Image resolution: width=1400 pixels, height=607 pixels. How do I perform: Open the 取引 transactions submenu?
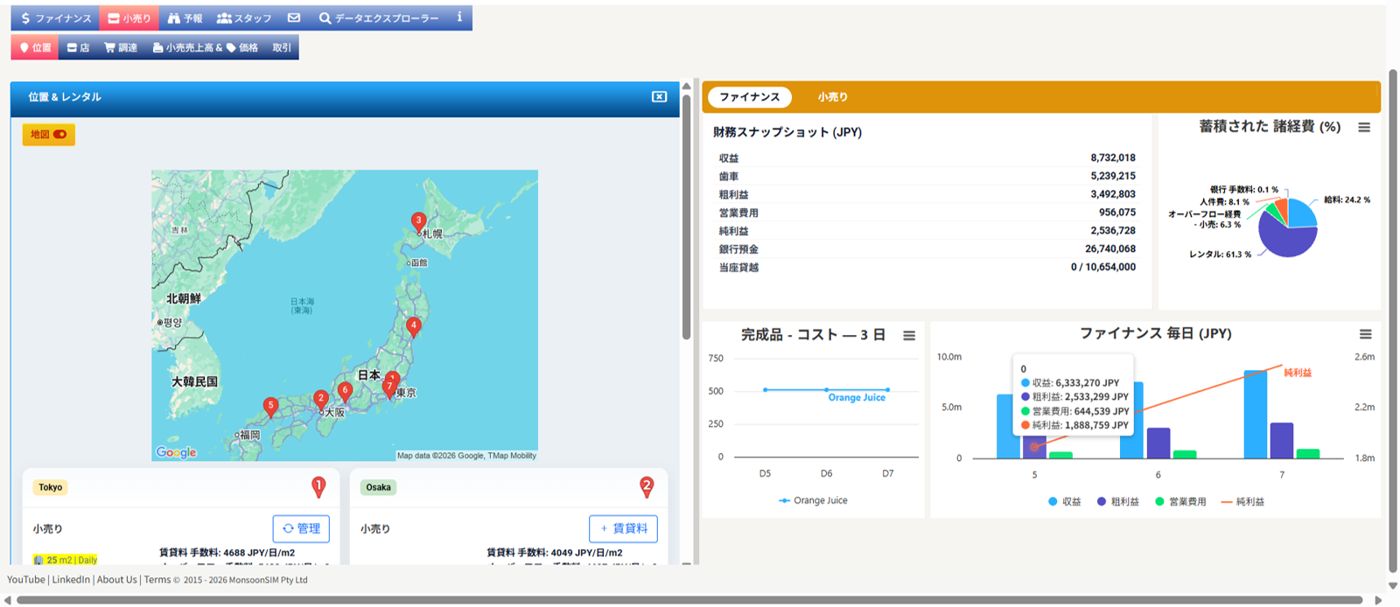(x=282, y=47)
